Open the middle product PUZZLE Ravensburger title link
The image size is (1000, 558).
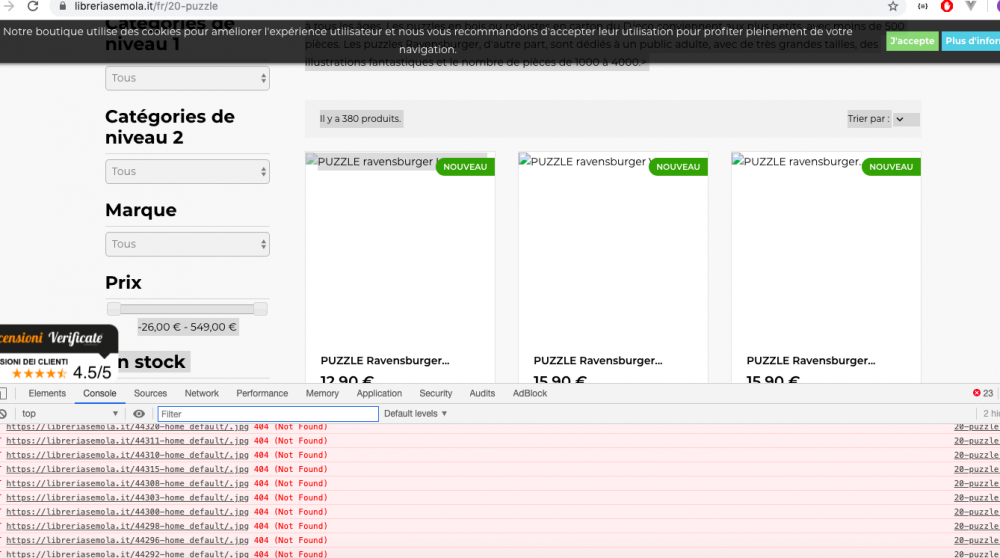coord(598,360)
